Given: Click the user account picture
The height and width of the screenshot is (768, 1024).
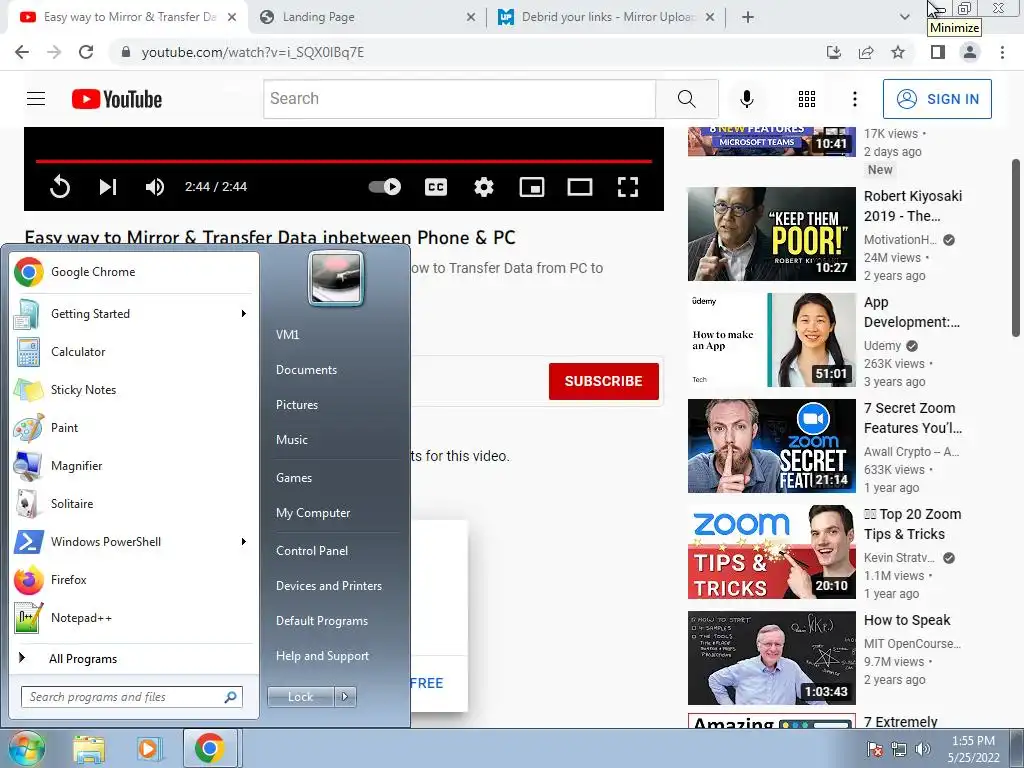Looking at the screenshot, I should (336, 278).
